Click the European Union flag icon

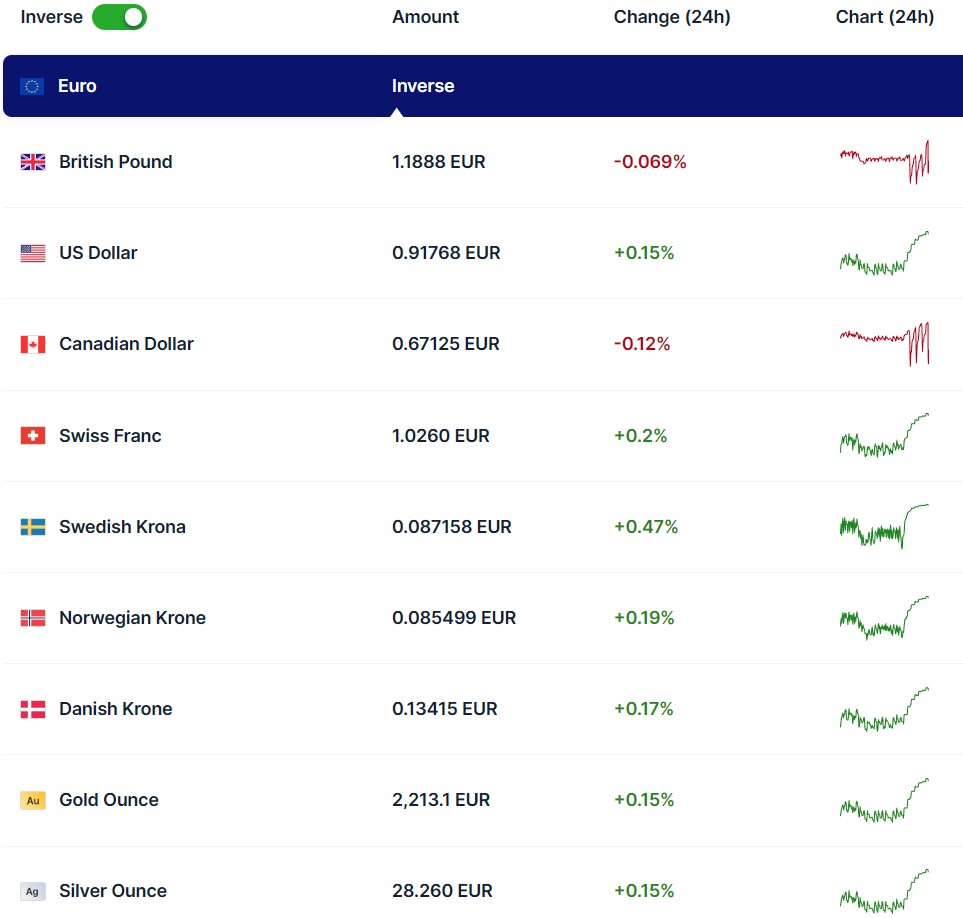coord(32,86)
